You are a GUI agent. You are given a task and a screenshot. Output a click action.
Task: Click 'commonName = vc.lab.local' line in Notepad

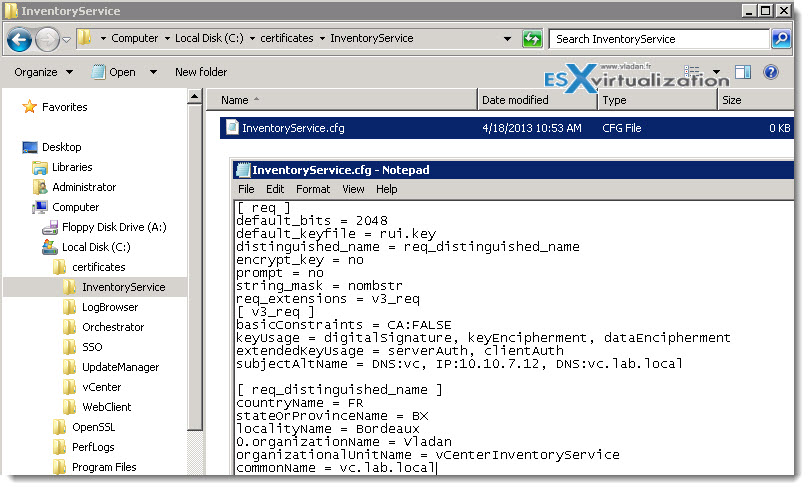[x=336, y=468]
